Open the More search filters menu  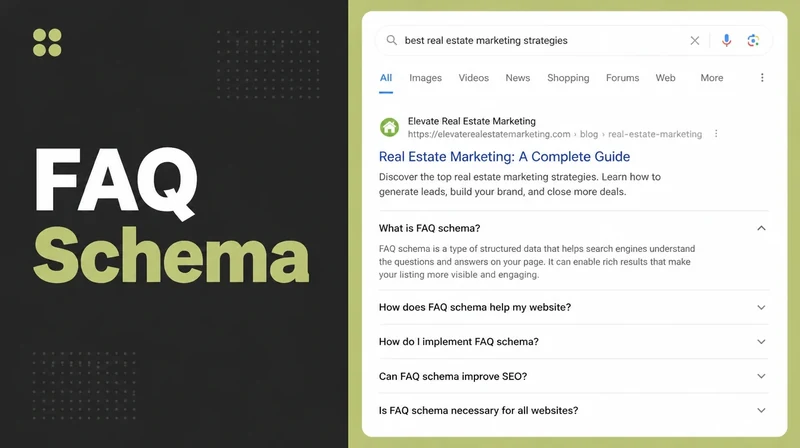(x=712, y=78)
